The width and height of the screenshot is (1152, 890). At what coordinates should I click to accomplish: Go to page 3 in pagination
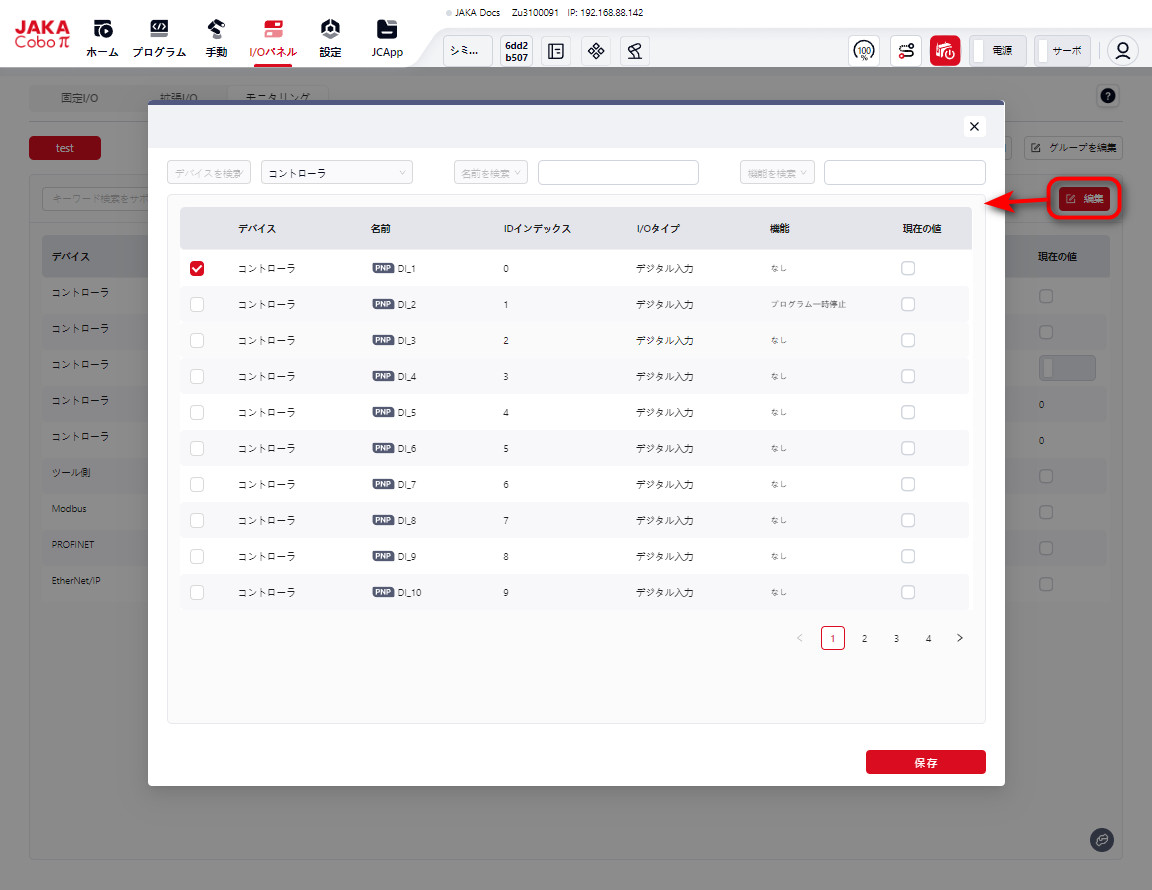pyautogui.click(x=896, y=638)
